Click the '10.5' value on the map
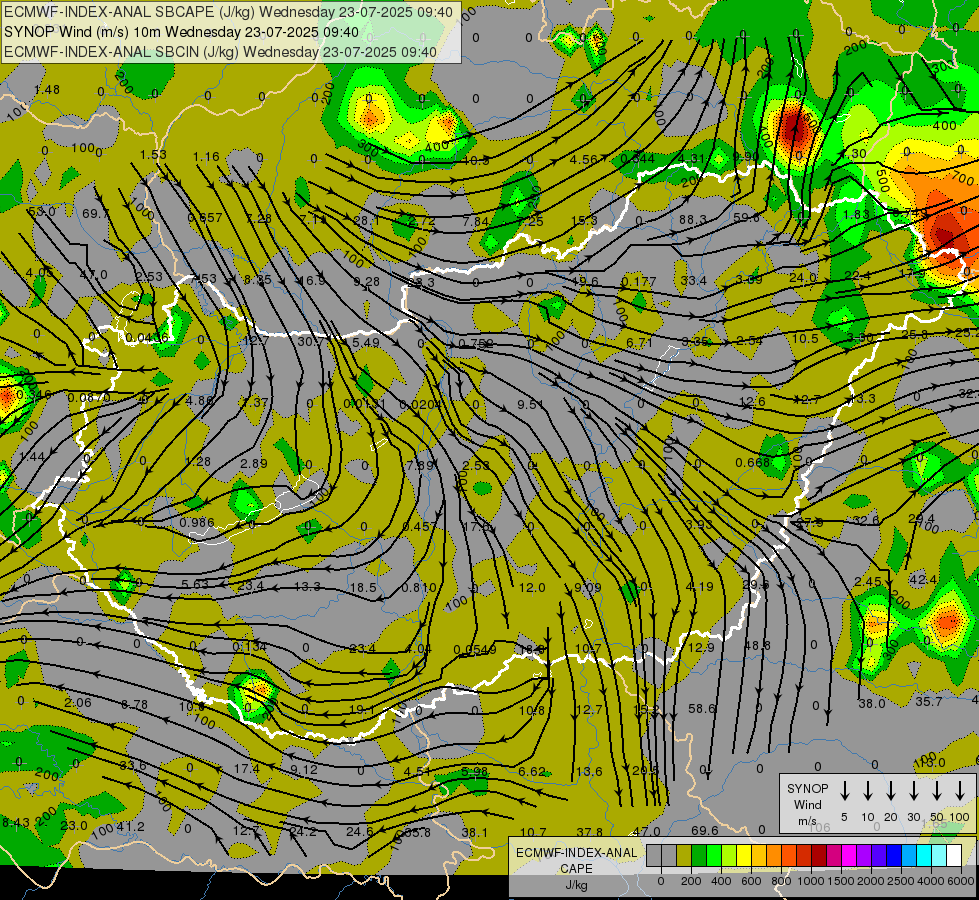This screenshot has height=900, width=979. click(805, 338)
